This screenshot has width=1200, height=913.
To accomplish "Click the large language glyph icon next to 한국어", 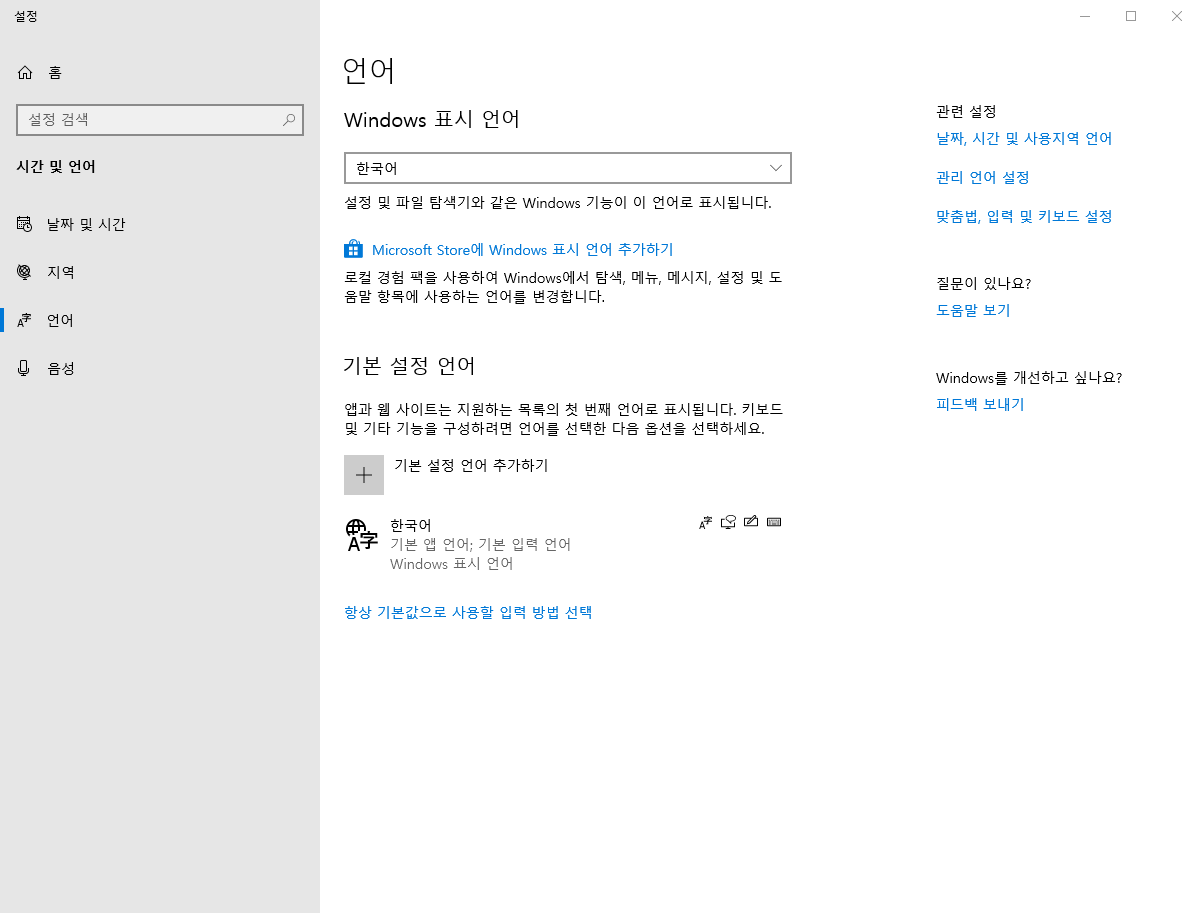I will click(362, 535).
